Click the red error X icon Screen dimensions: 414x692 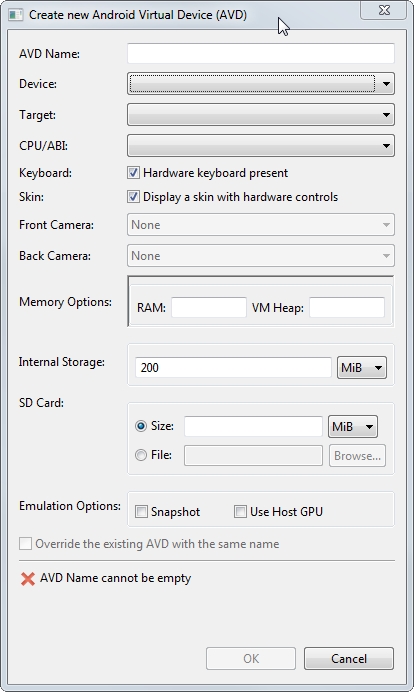(x=28, y=579)
